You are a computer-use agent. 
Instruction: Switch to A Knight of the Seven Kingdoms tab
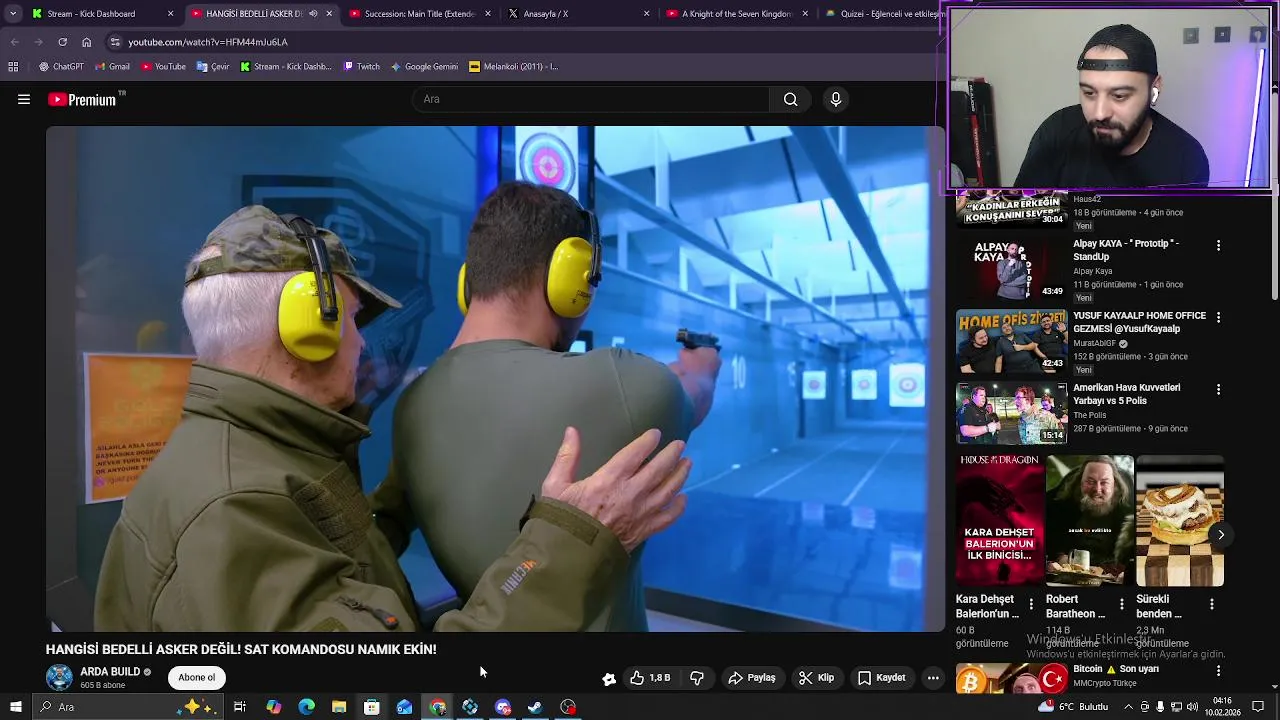click(736, 14)
